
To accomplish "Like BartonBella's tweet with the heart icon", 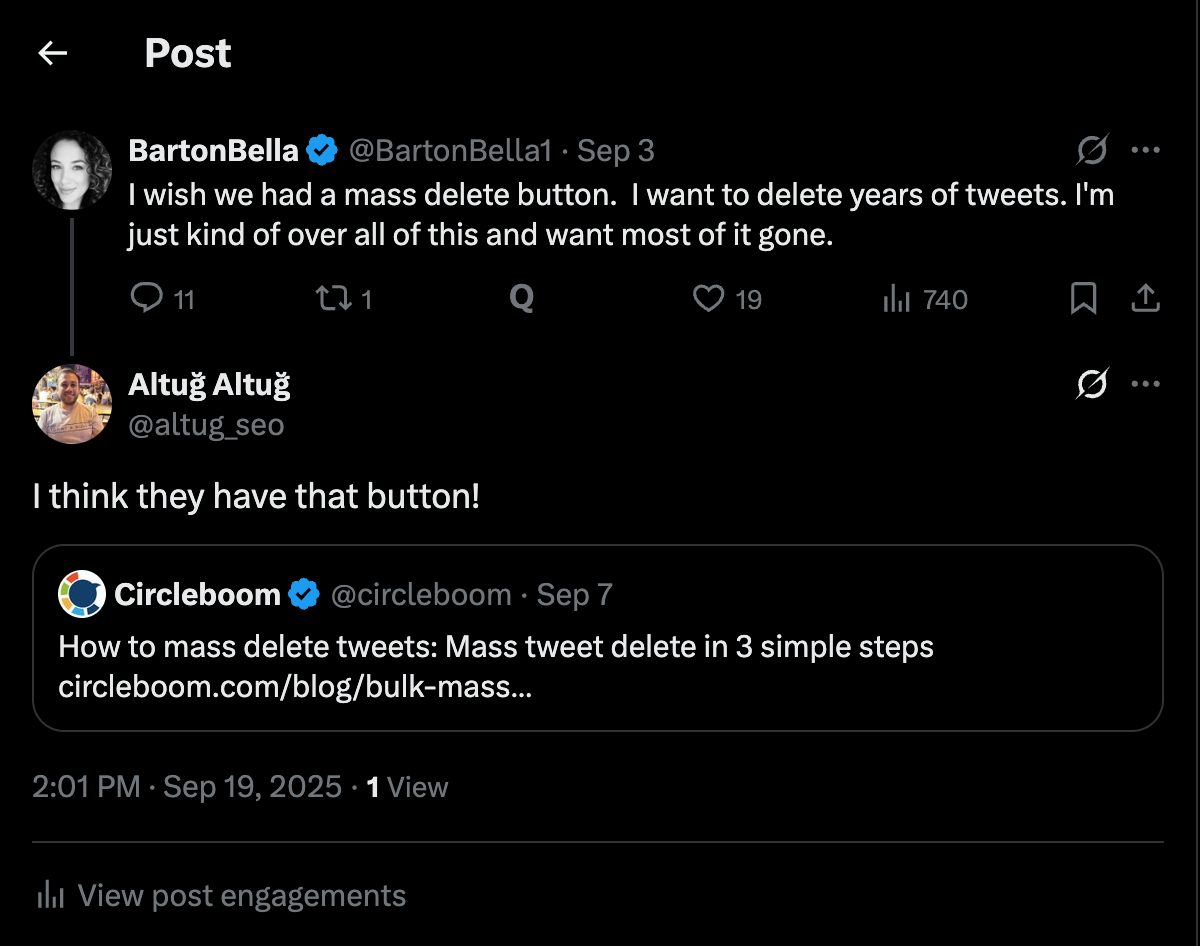I will coord(709,298).
